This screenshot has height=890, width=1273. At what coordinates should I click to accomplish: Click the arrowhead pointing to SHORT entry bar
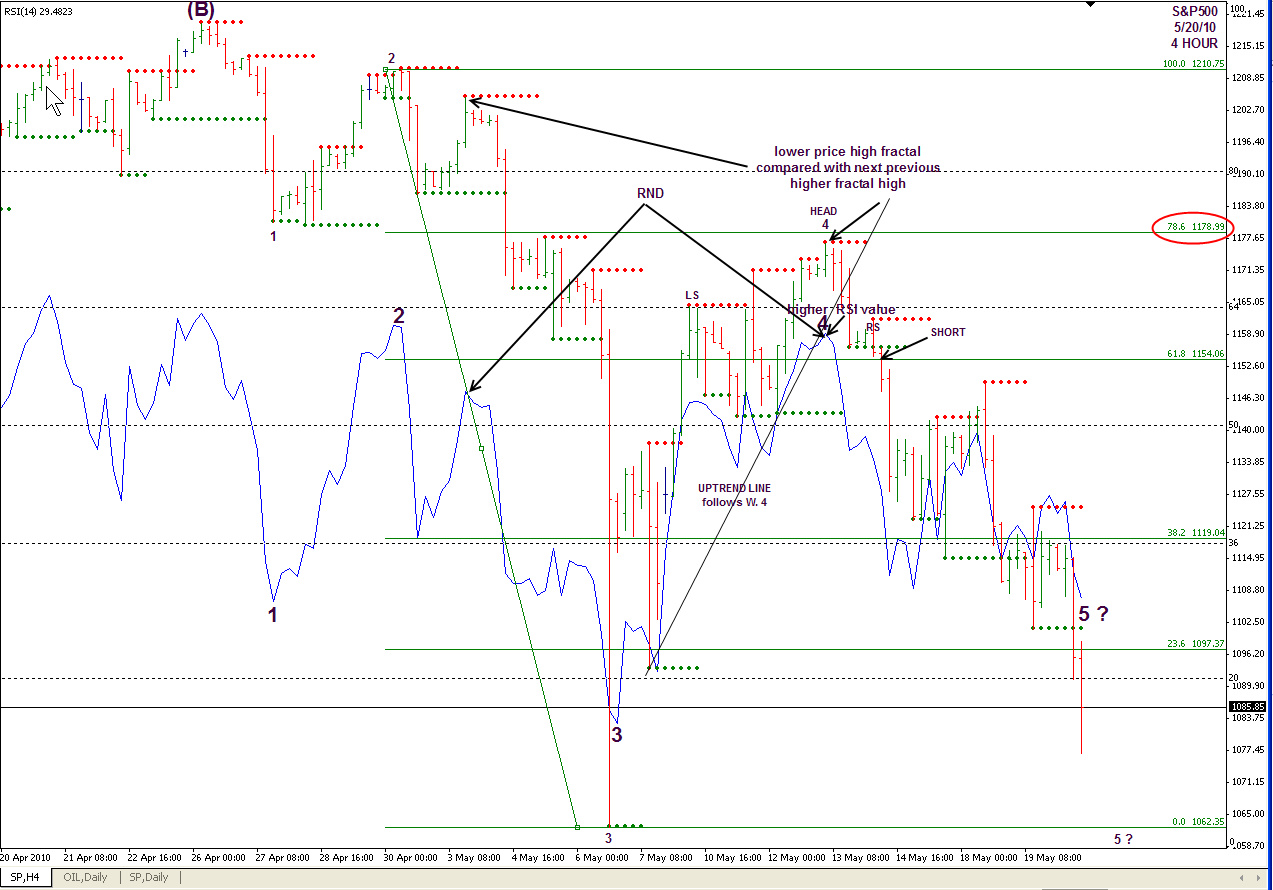point(884,354)
